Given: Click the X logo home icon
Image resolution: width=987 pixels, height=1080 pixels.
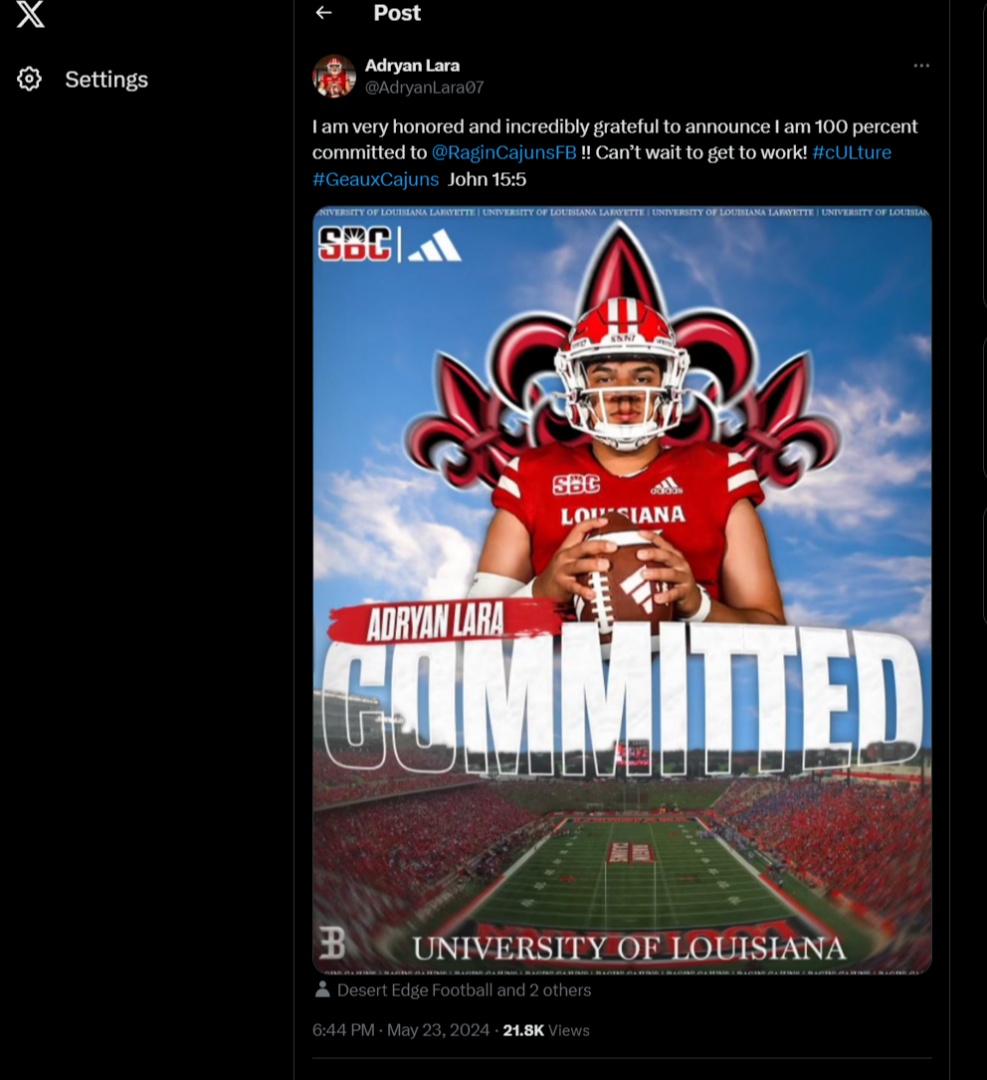Looking at the screenshot, I should [x=30, y=14].
